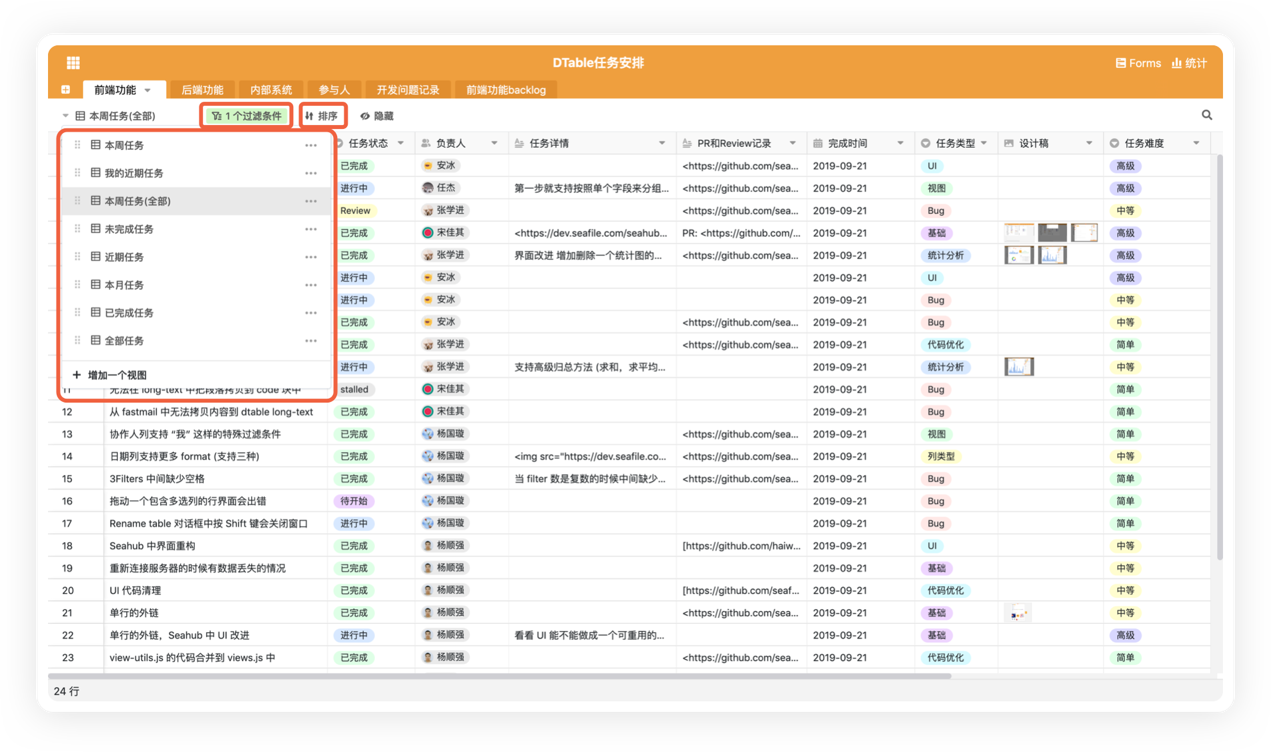Open options dots for 本月任务 view

(x=311, y=286)
